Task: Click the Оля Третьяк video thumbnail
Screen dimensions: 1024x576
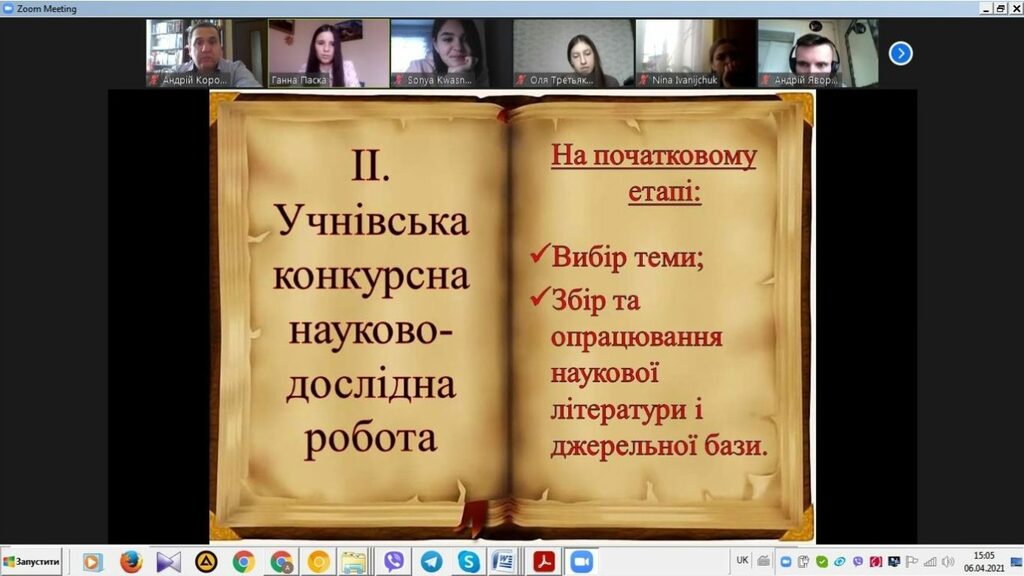Action: tap(573, 53)
